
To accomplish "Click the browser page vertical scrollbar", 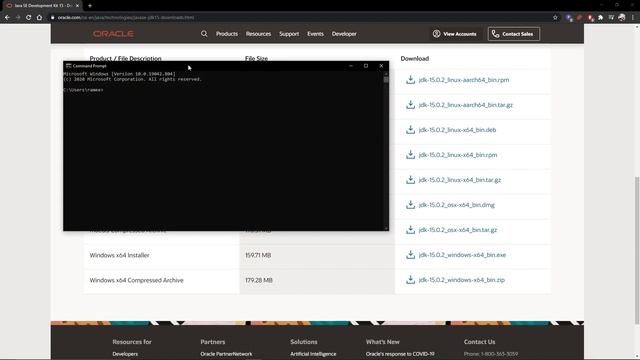I will click(x=637, y=250).
